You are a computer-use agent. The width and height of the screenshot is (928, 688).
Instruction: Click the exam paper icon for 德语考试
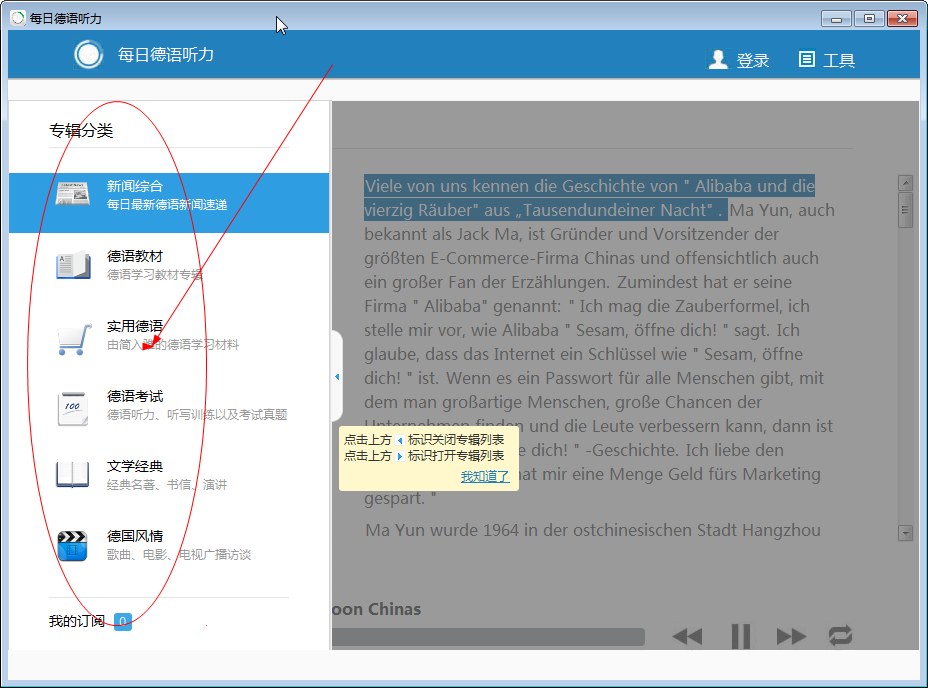coord(73,409)
